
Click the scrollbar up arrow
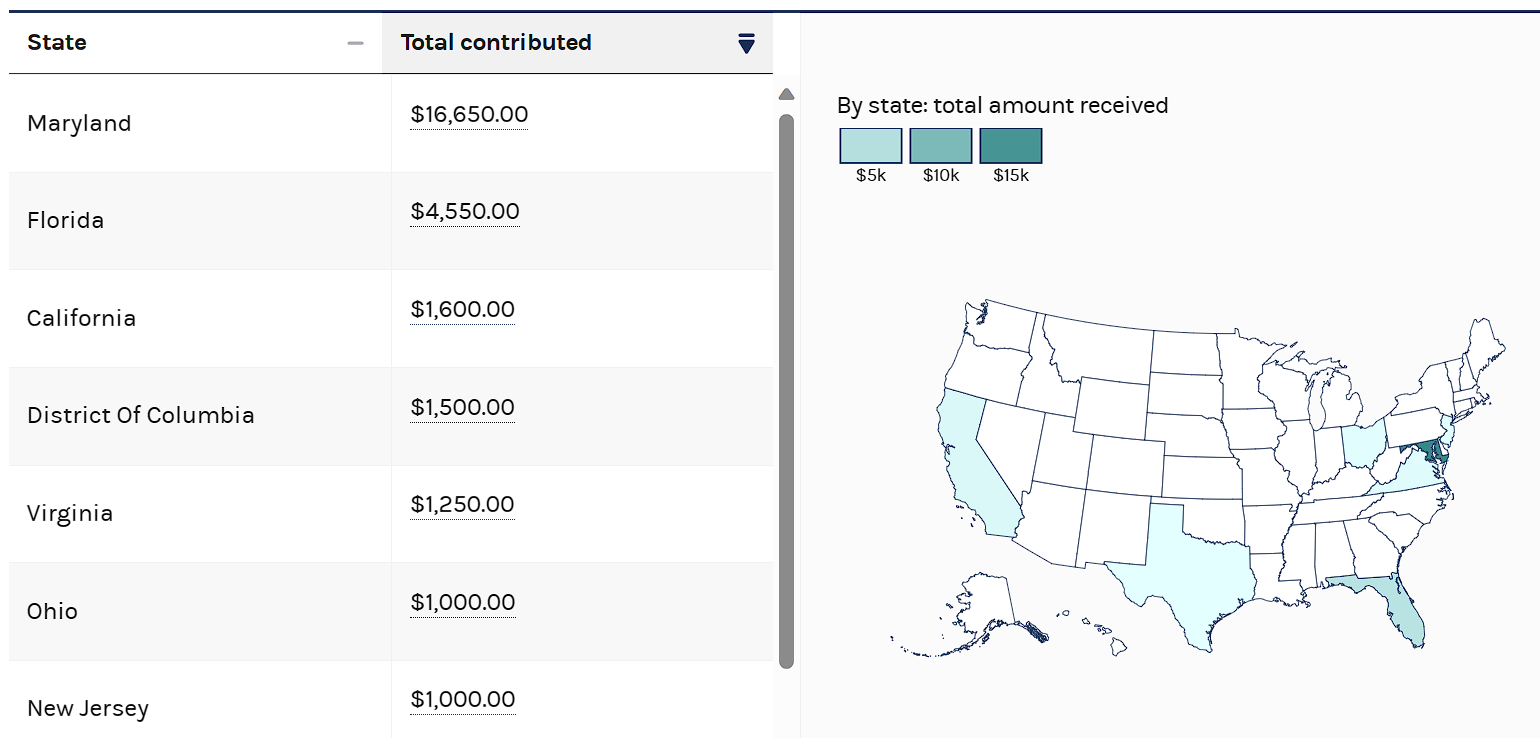[786, 94]
